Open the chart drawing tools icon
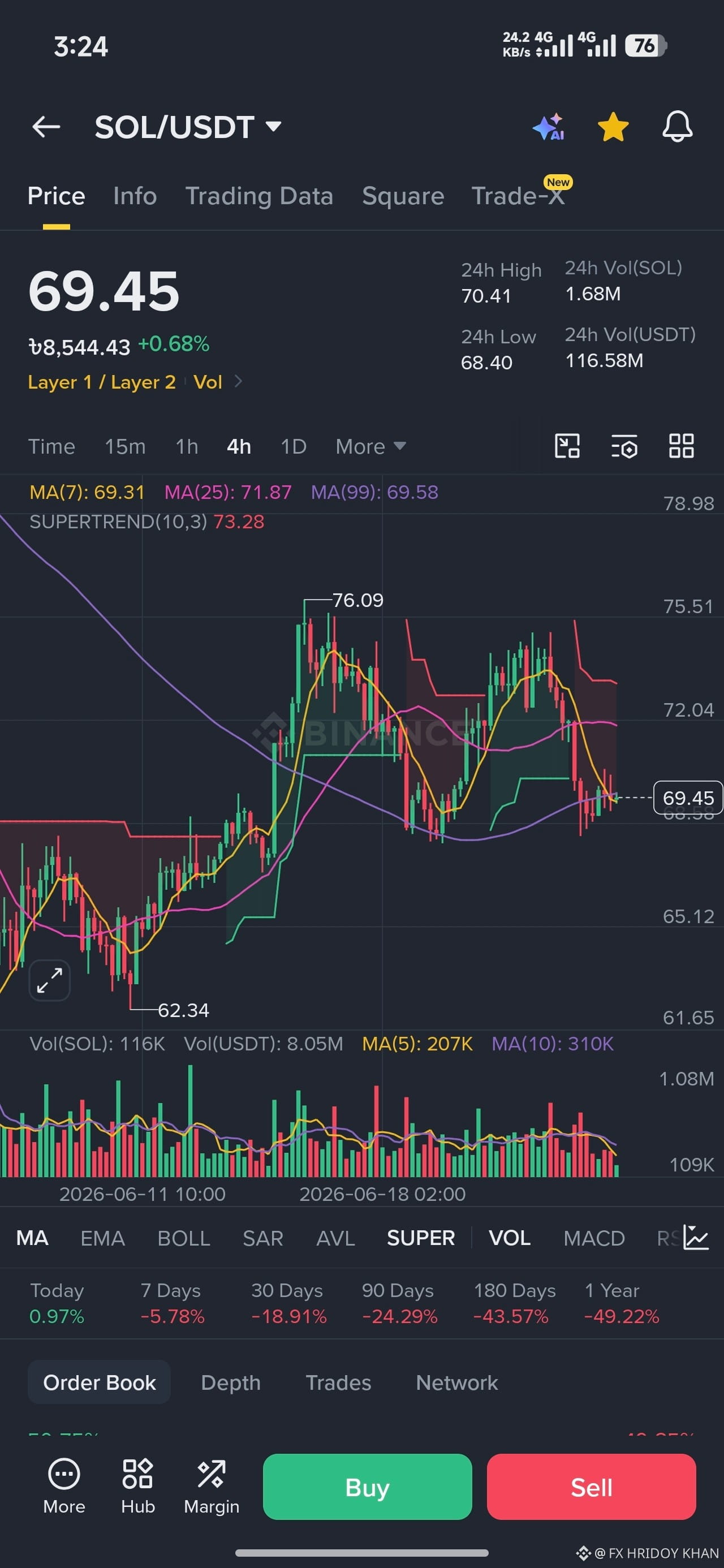 (x=567, y=446)
